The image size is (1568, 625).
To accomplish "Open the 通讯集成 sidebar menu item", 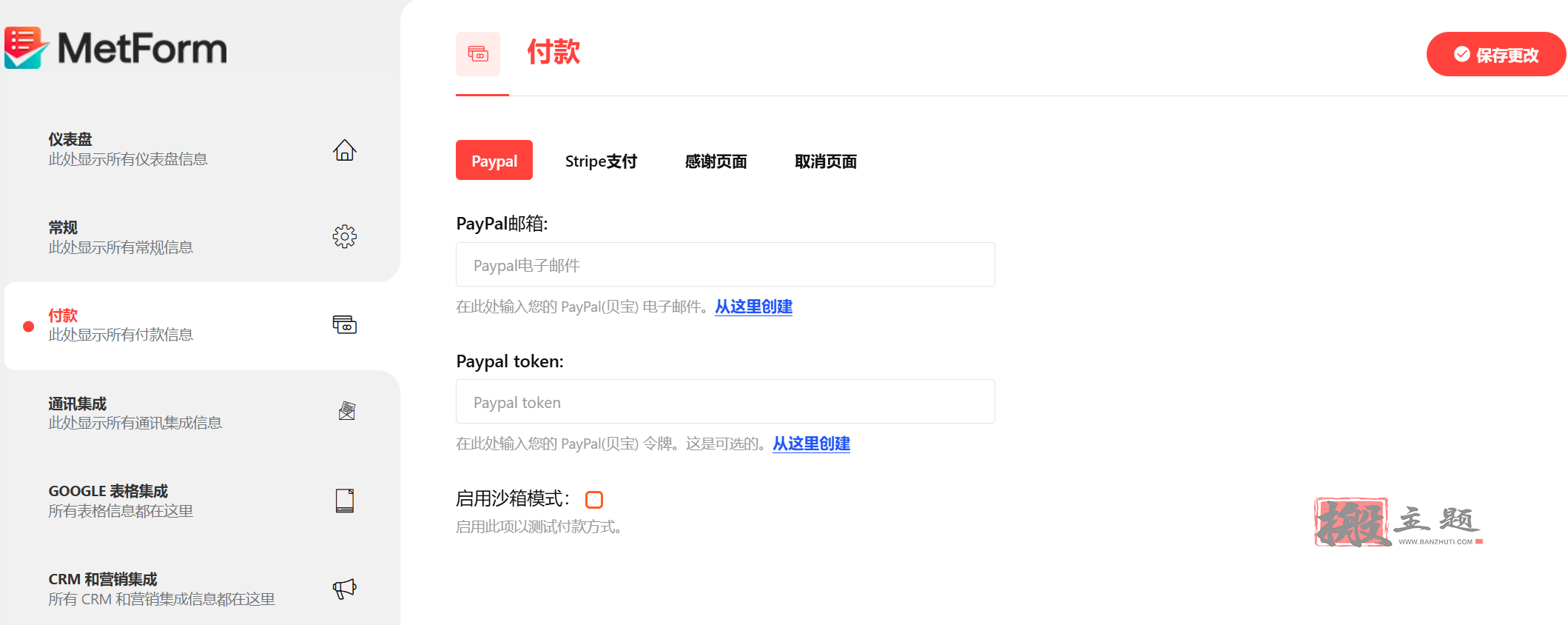I will [202, 413].
